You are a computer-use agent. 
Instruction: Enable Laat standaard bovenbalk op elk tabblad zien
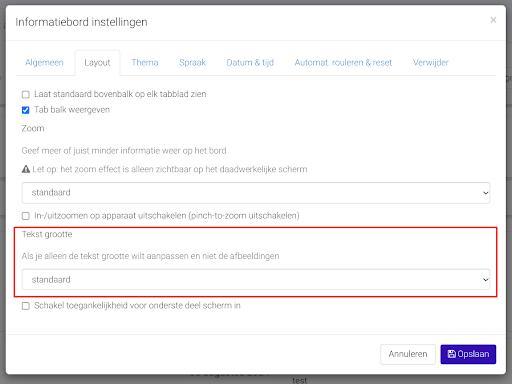click(26, 95)
